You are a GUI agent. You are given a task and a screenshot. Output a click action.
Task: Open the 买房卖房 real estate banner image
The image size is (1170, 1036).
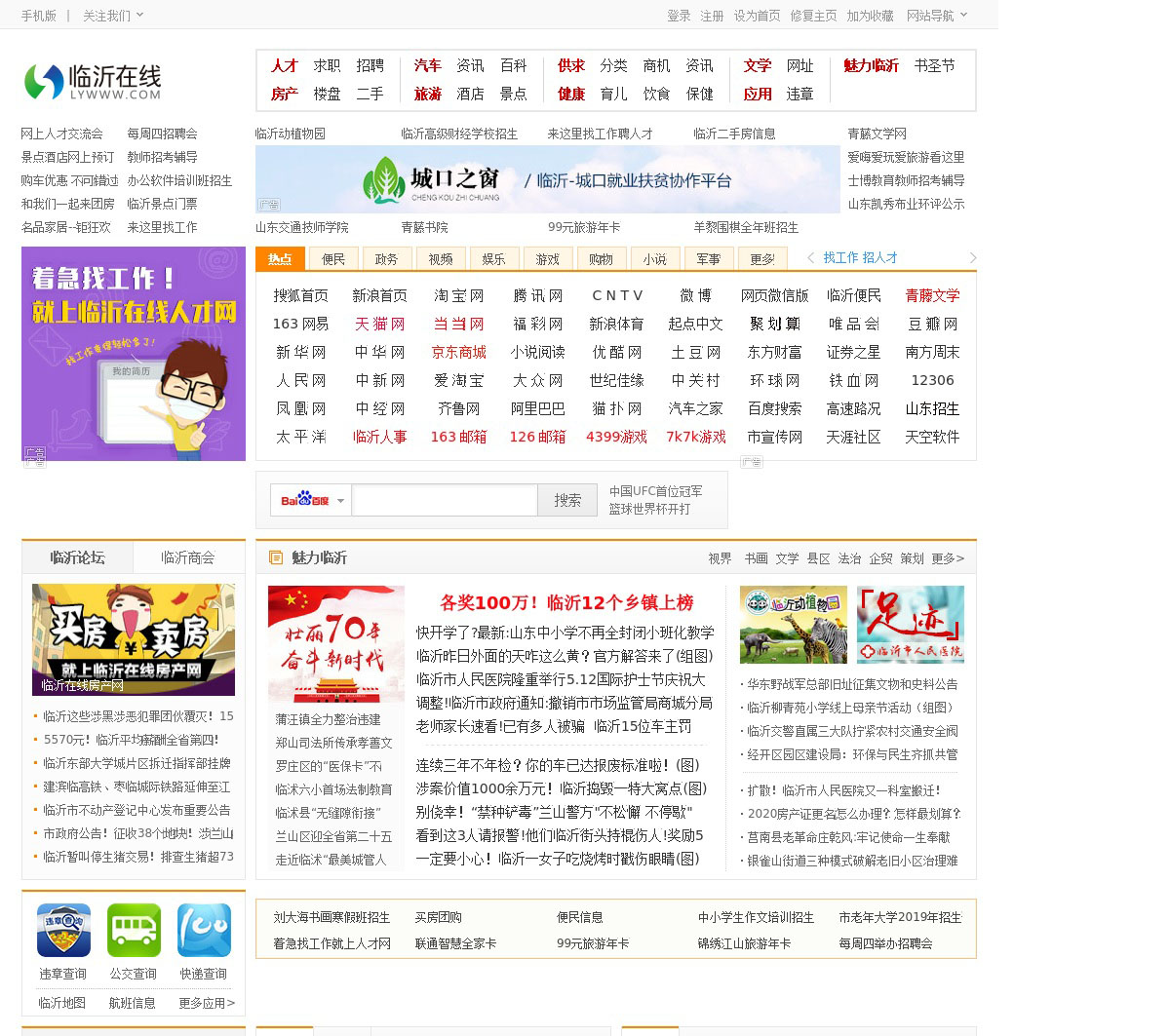134,639
